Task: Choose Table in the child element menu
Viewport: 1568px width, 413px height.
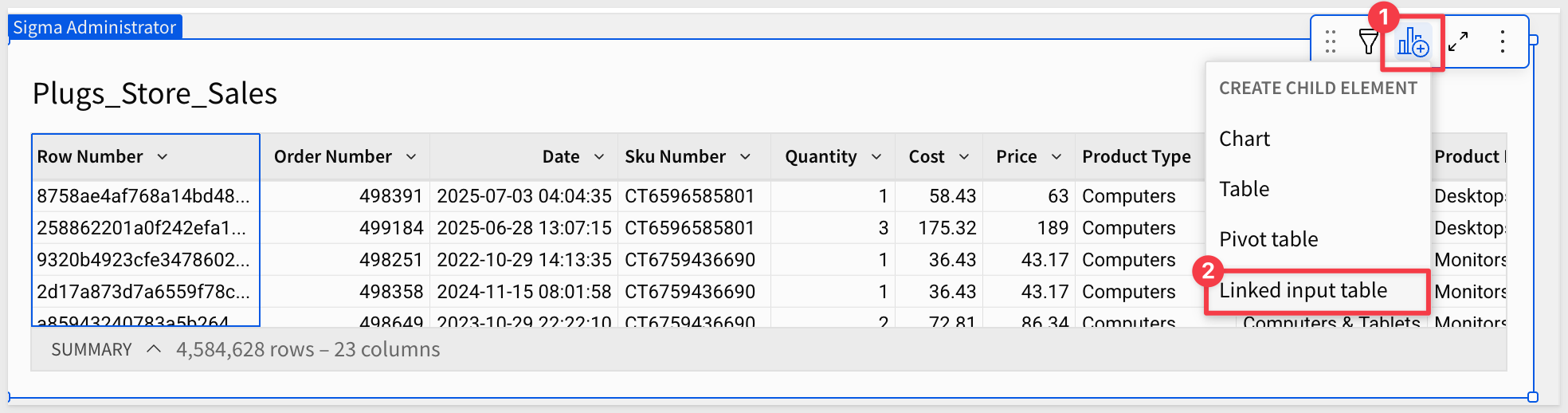Action: pos(1244,189)
